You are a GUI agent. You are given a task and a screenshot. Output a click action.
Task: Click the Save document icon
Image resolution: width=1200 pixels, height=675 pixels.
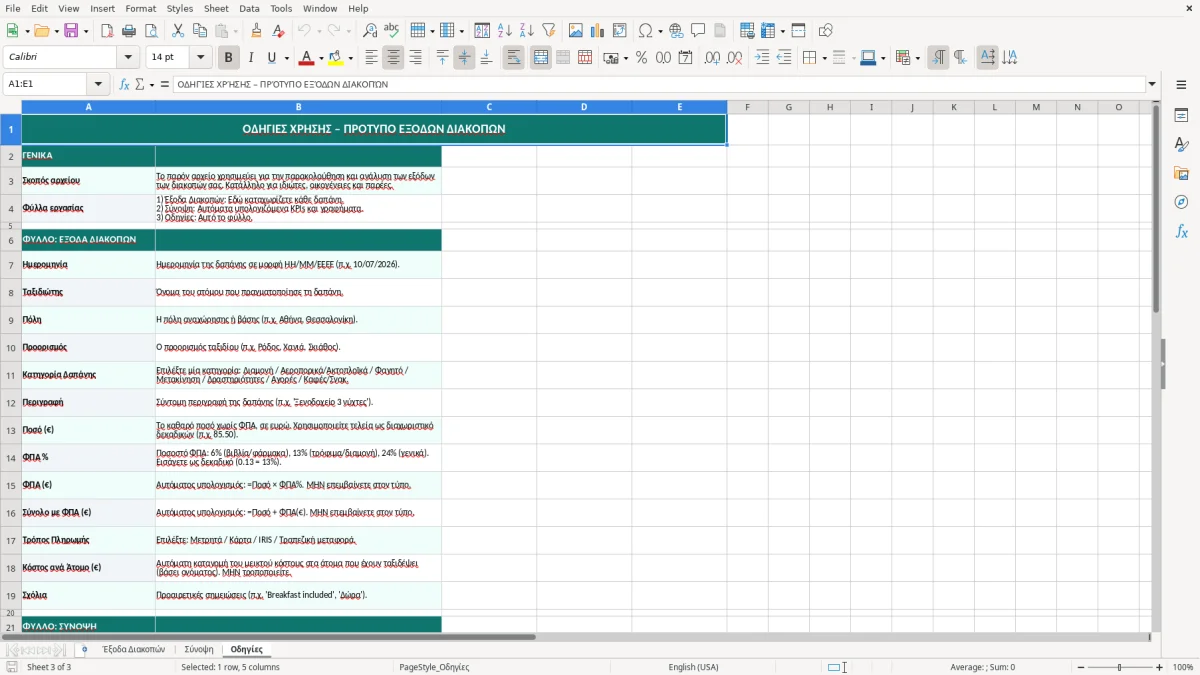pyautogui.click(x=71, y=31)
